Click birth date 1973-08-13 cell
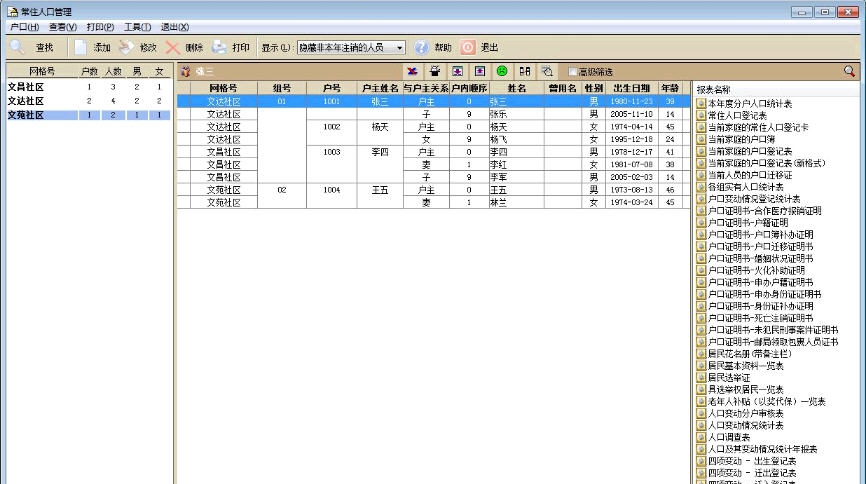This screenshot has width=866, height=484. click(631, 190)
